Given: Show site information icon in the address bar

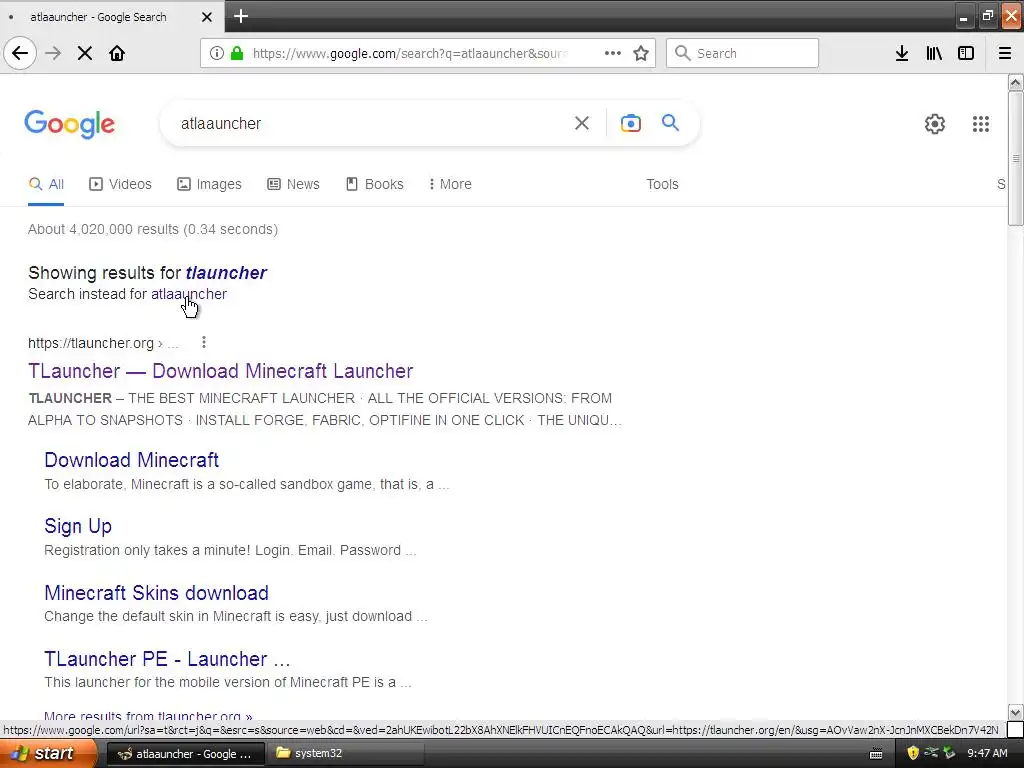Looking at the screenshot, I should click(217, 53).
